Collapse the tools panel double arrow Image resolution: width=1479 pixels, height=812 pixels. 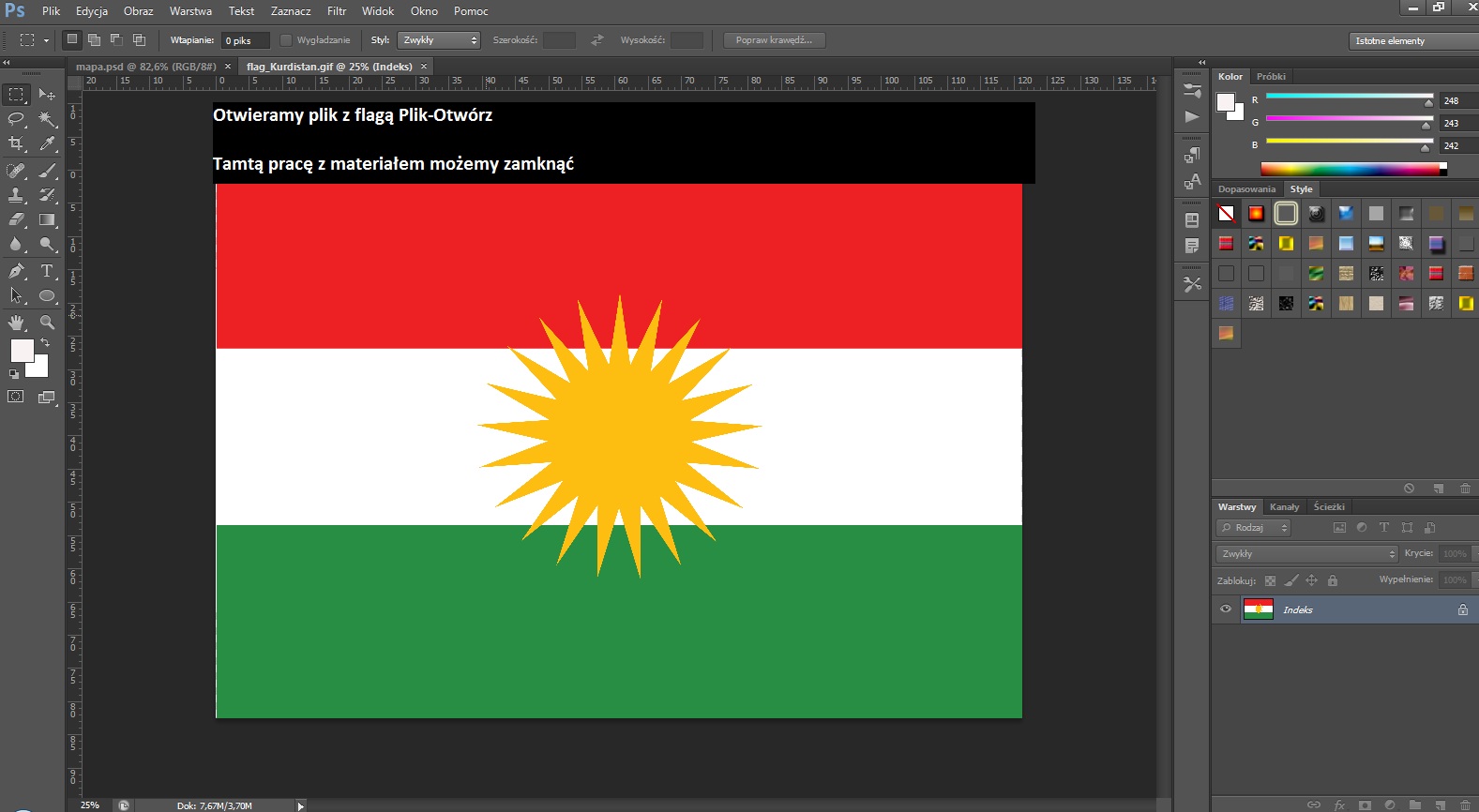tap(7, 62)
